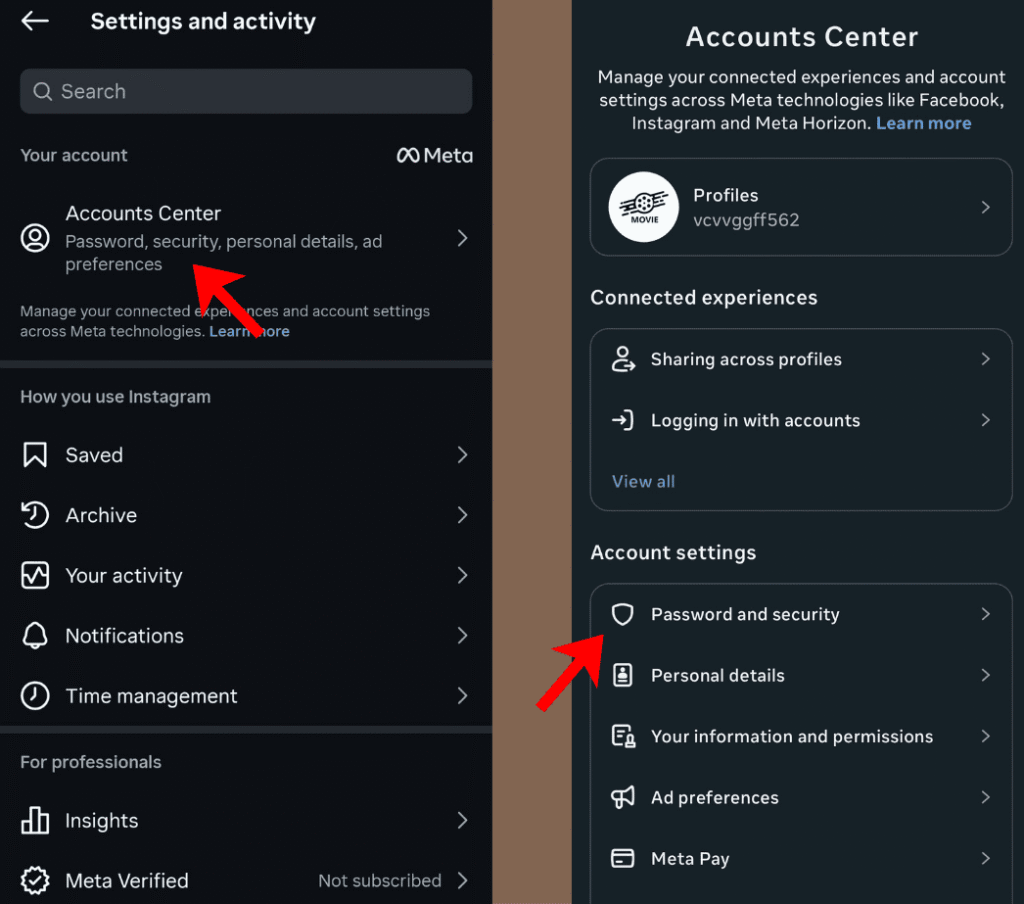Tap the back arrow in Settings header
Screen dimensions: 1024x904
pyautogui.click(x=35, y=21)
